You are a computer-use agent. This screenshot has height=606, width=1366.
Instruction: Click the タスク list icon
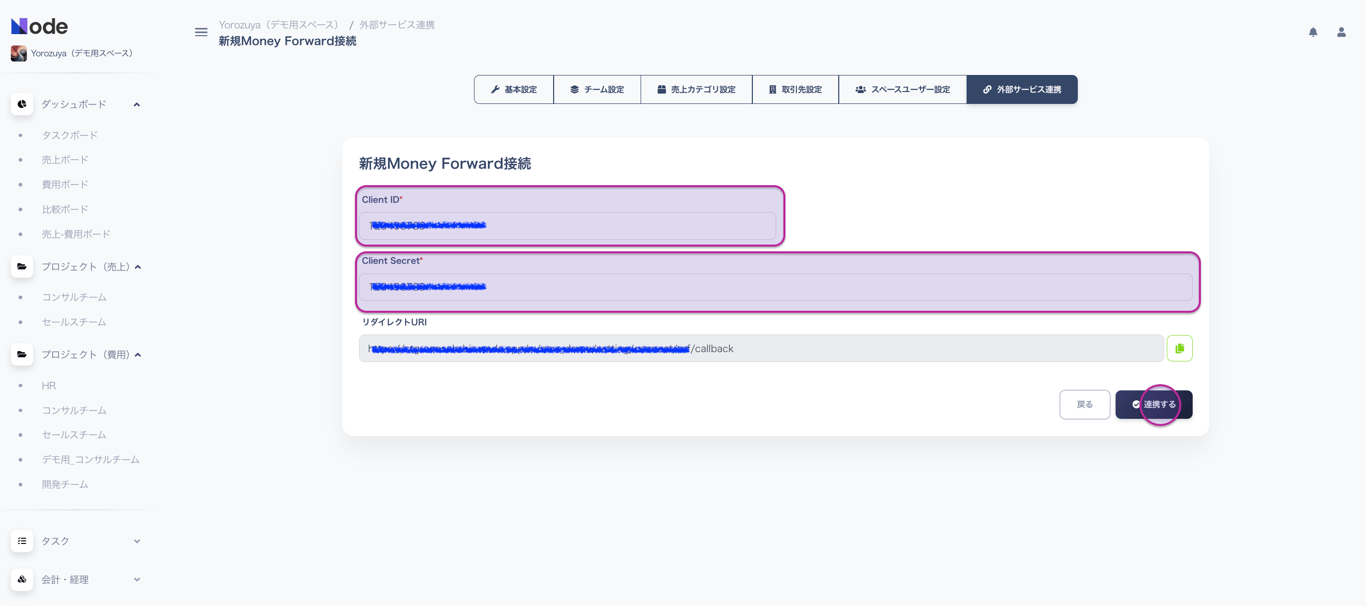click(x=22, y=541)
